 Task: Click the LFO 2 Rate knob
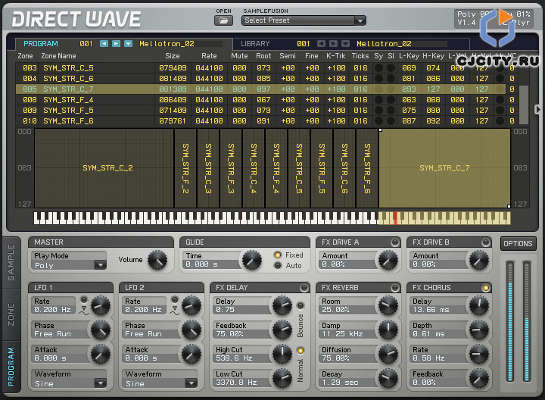click(191, 305)
